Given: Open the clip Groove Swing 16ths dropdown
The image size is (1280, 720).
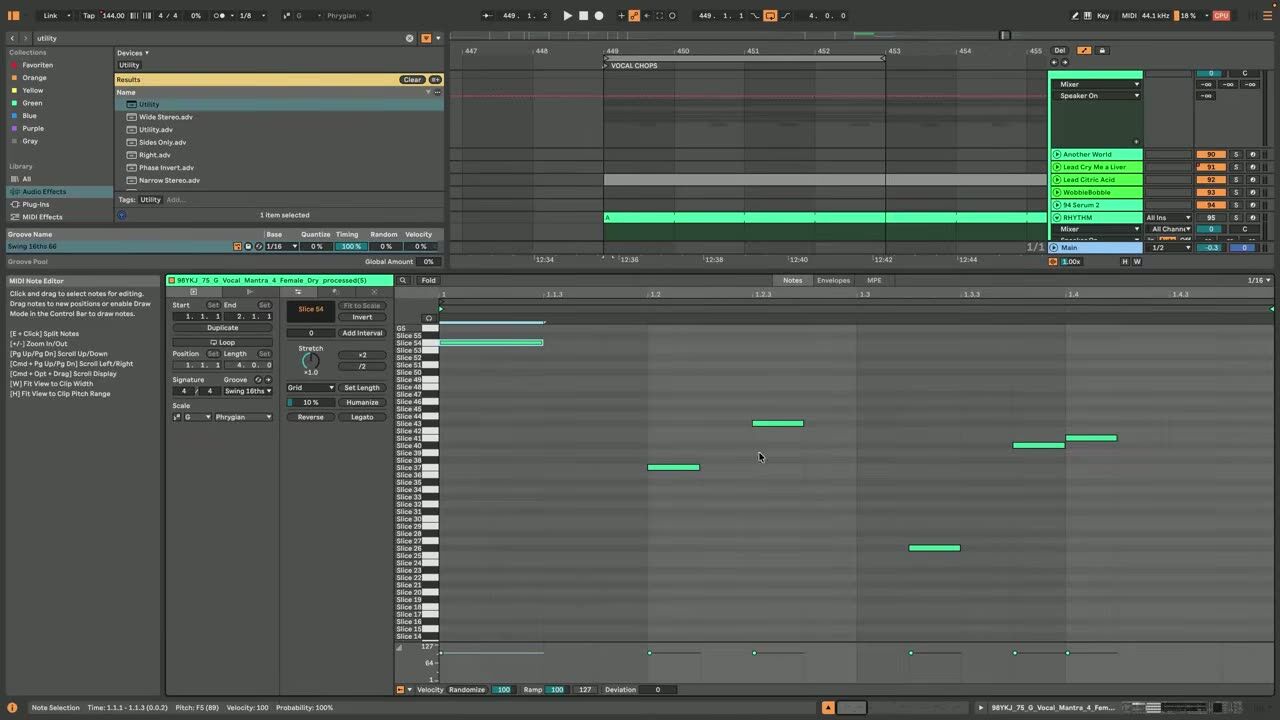Looking at the screenshot, I should 246,391.
